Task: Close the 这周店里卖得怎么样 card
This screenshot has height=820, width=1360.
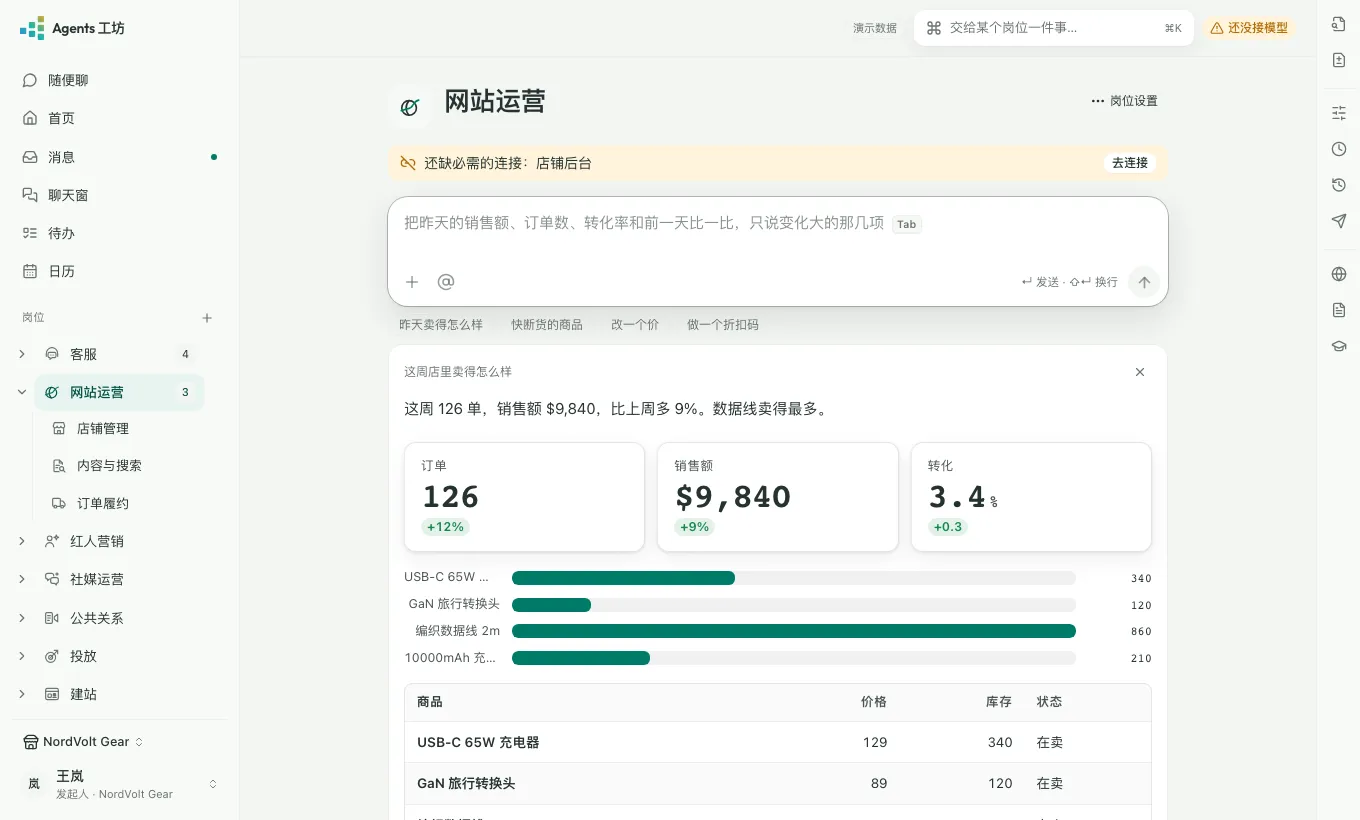Action: (x=1140, y=372)
